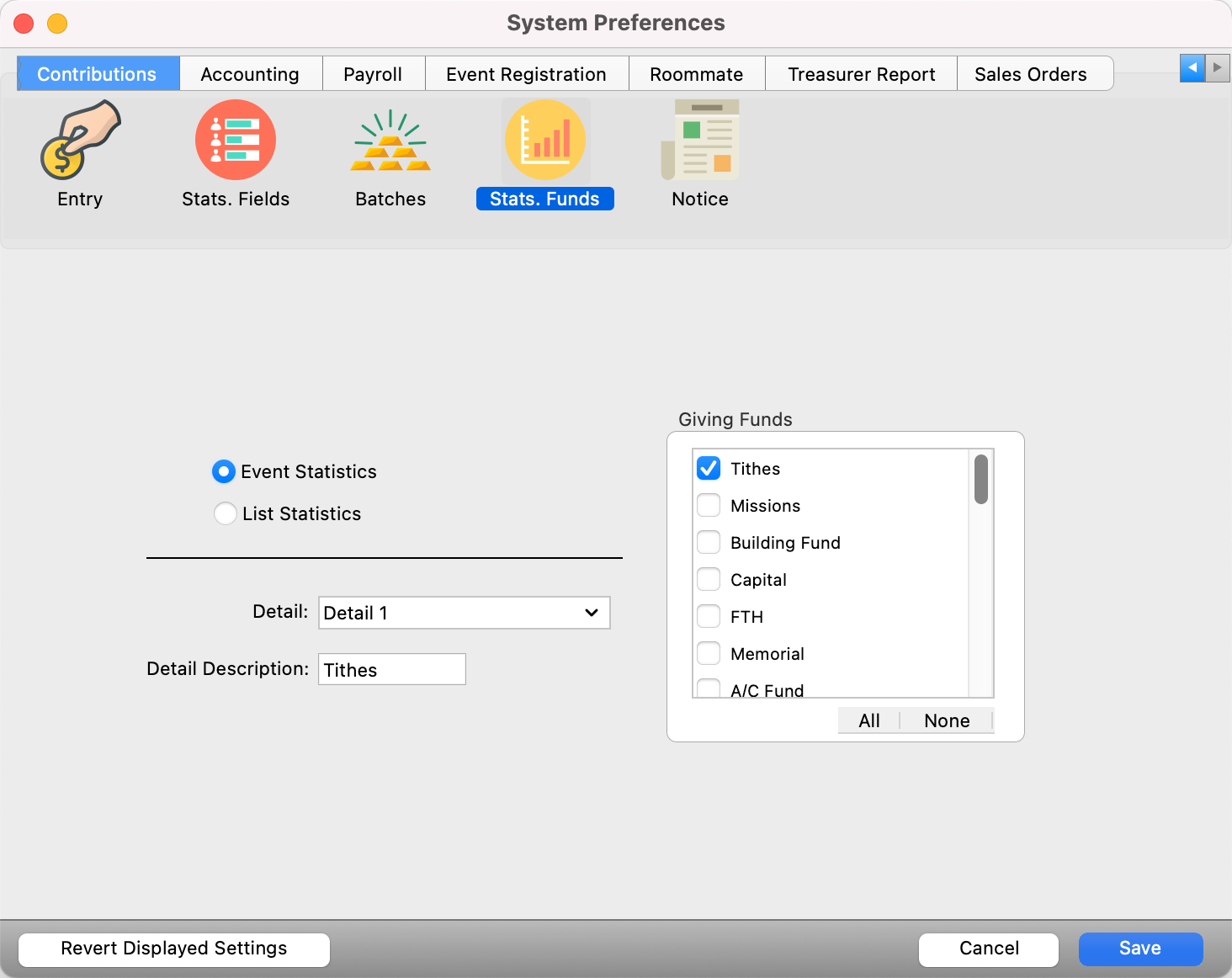This screenshot has height=978, width=1232.
Task: Open the Treasurer Report tab
Action: [861, 74]
